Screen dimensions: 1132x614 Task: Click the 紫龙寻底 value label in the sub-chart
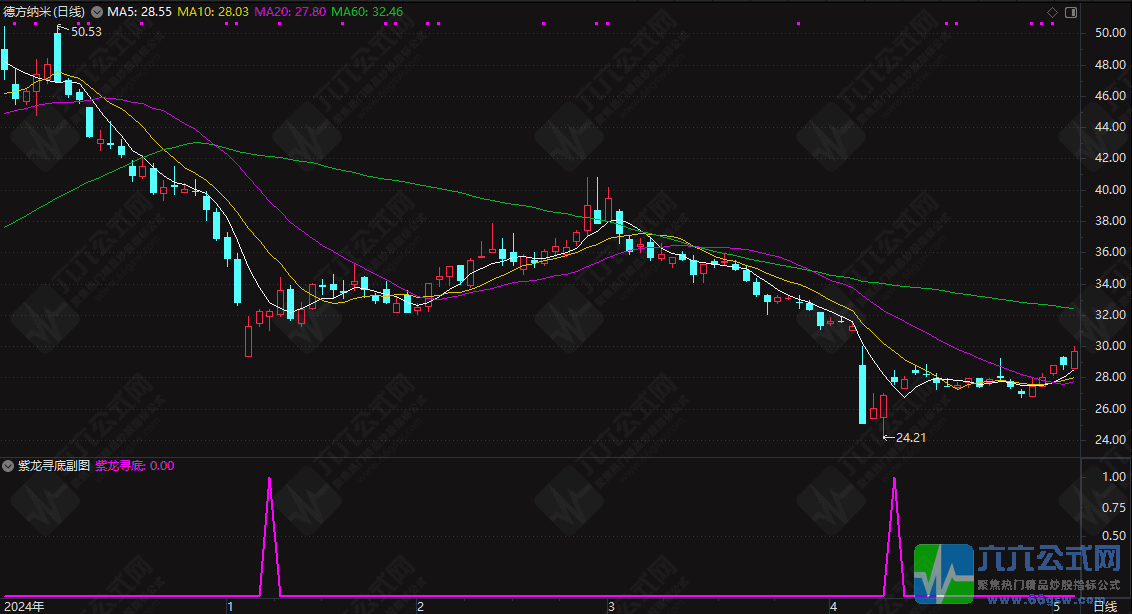135,466
